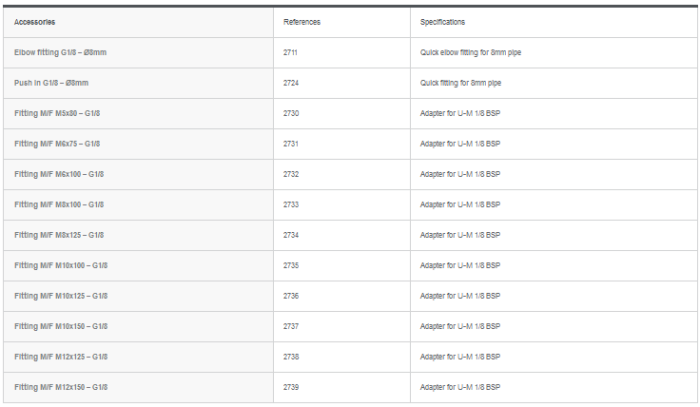Select "Quick fitting for 8mm pipe" specification text
Image resolution: width=700 pixels, height=407 pixels.
(461, 82)
